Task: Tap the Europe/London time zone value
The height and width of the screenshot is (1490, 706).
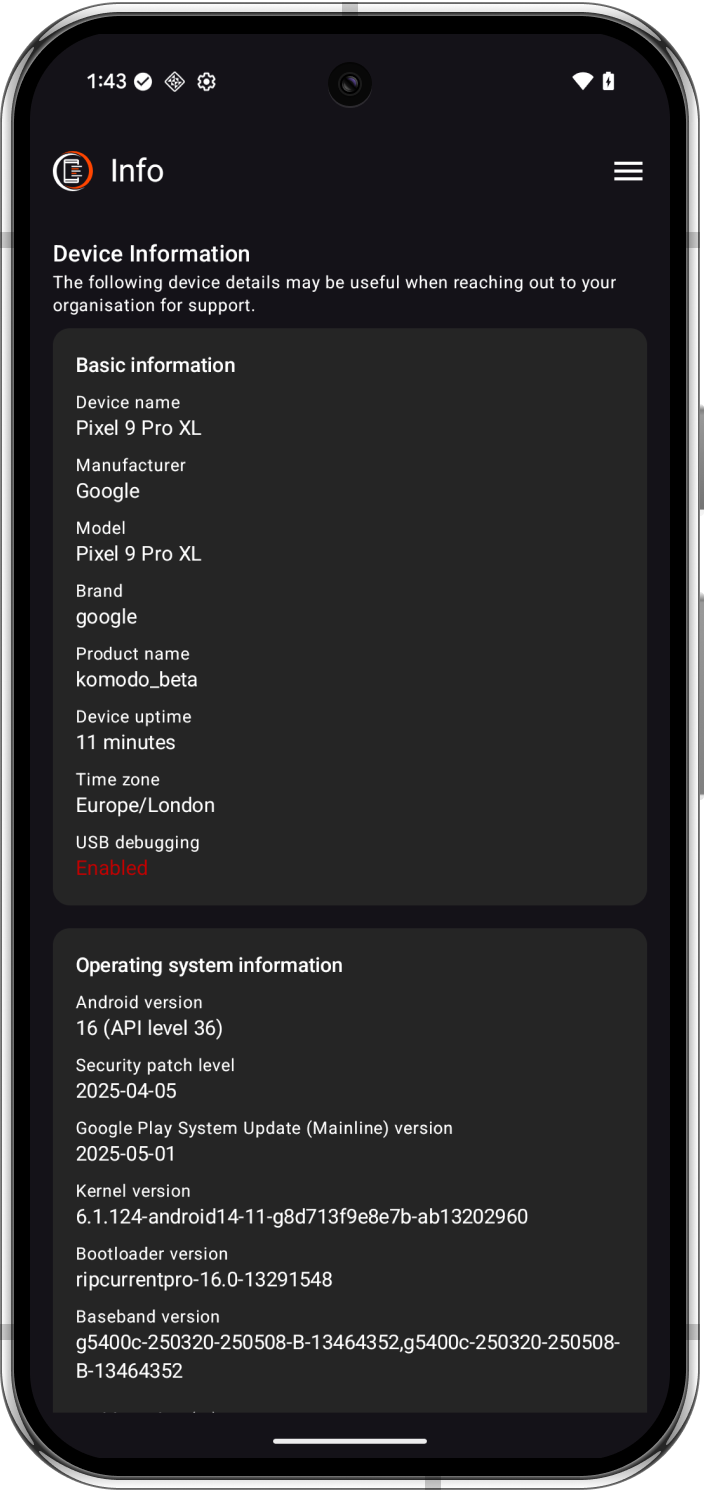Action: click(145, 805)
